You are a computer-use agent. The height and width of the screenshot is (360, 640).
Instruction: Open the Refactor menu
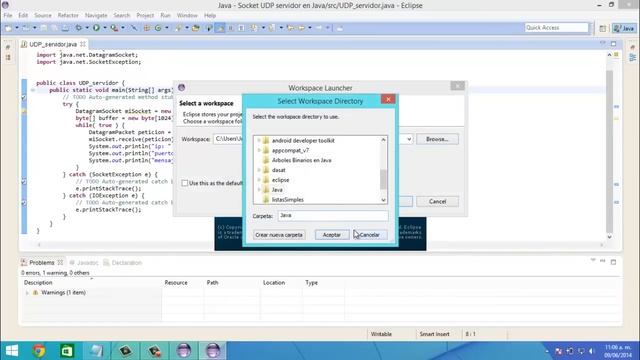(68, 16)
